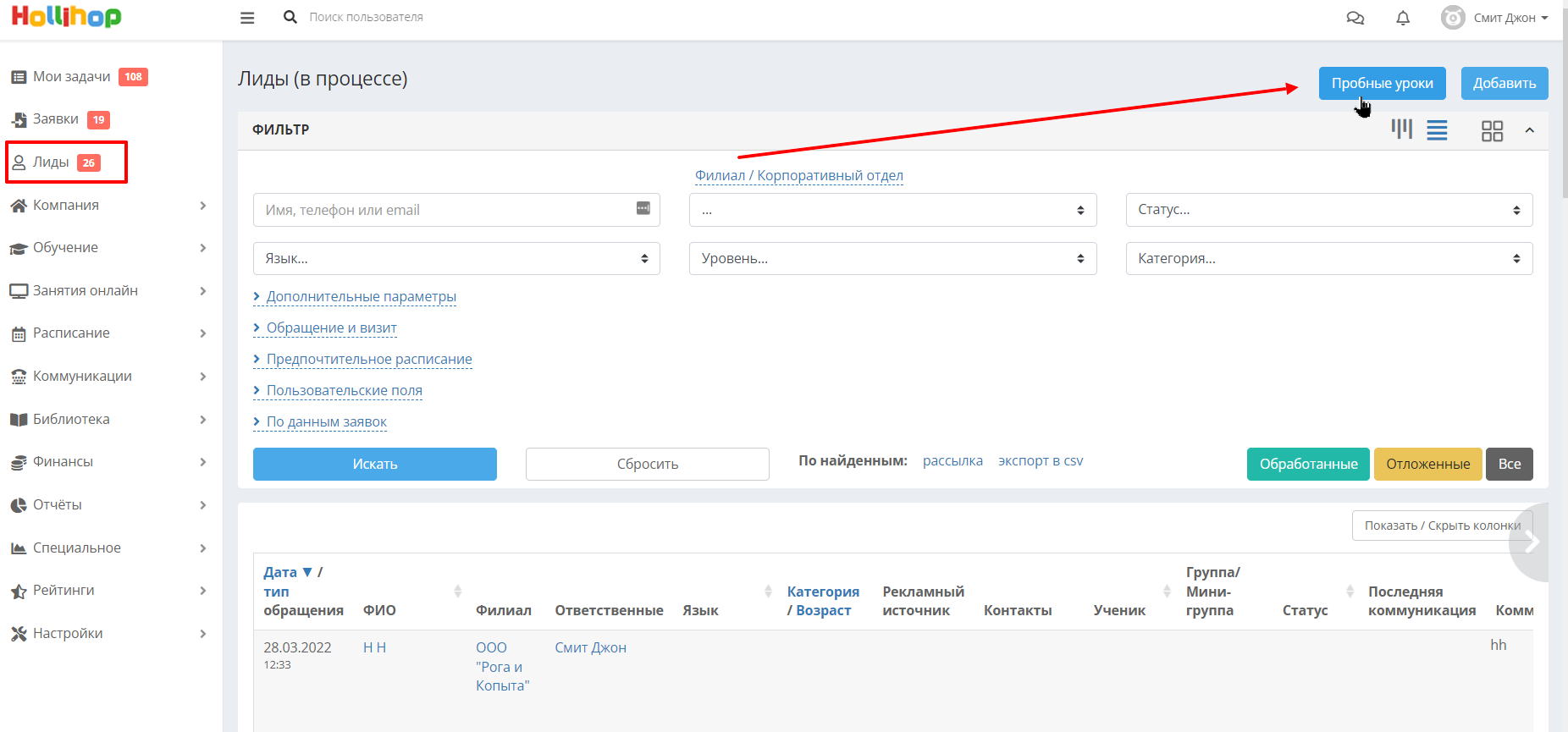Viewport: 1568px width, 732px height.
Task: Click the Специальное chart icon
Action: [x=19, y=548]
